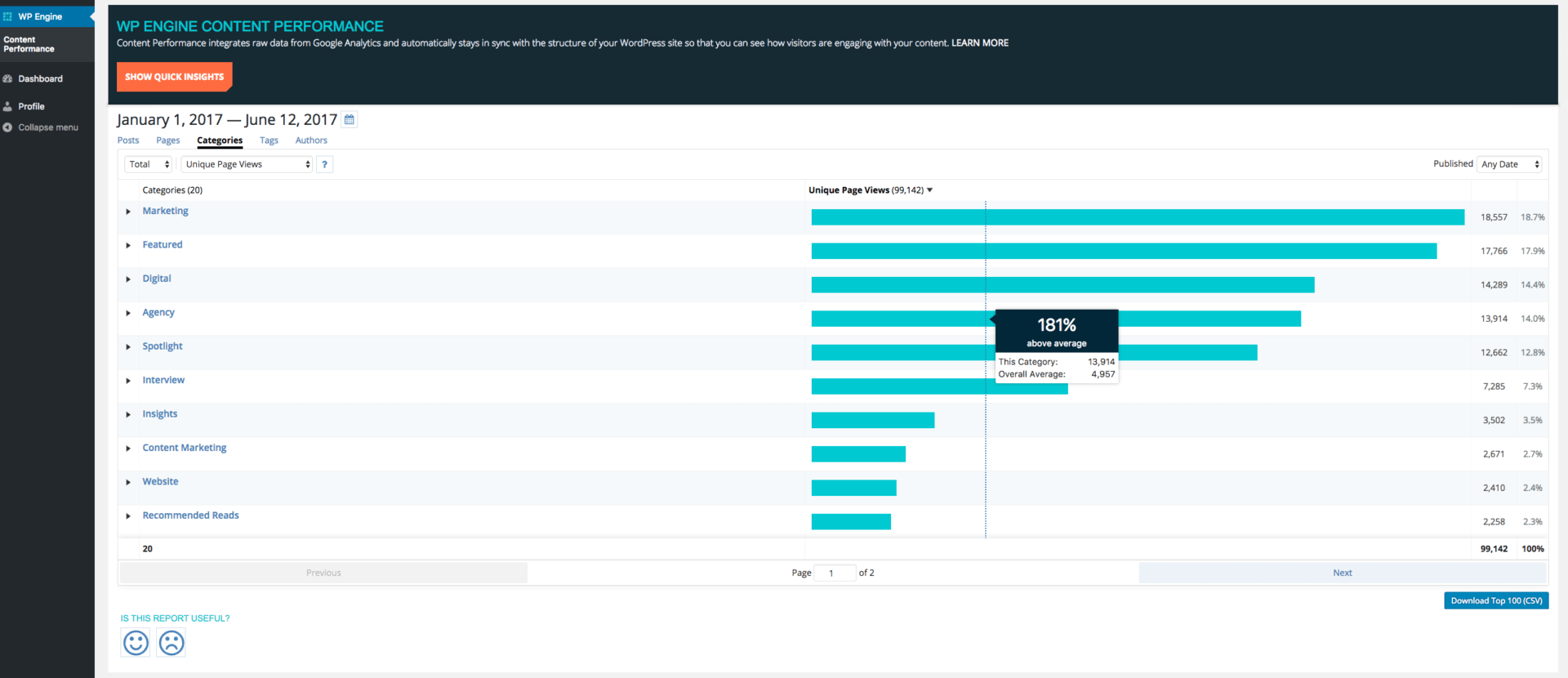Click the Collapse menu arrow icon

(x=7, y=127)
